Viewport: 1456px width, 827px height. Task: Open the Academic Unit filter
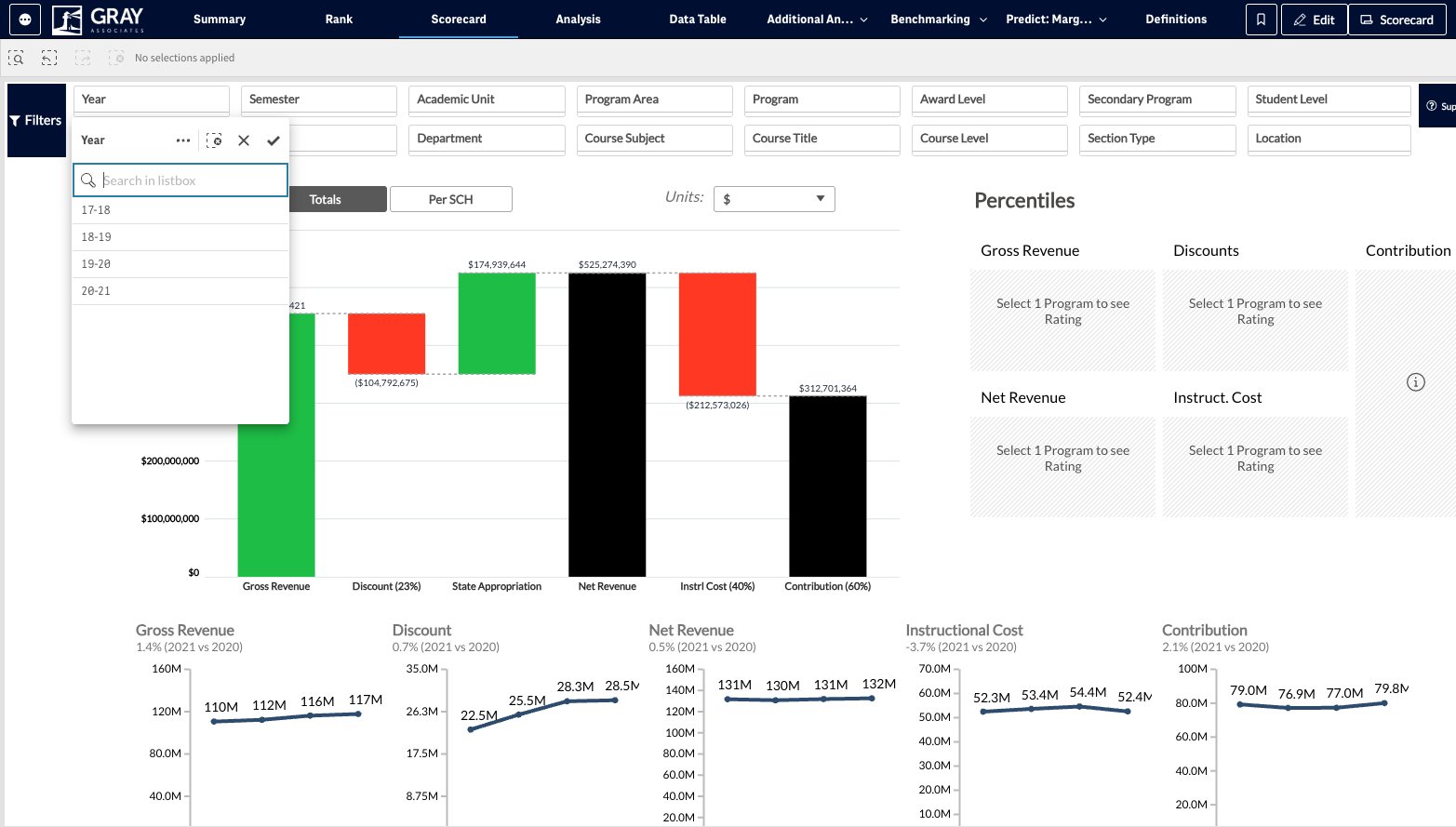click(487, 100)
